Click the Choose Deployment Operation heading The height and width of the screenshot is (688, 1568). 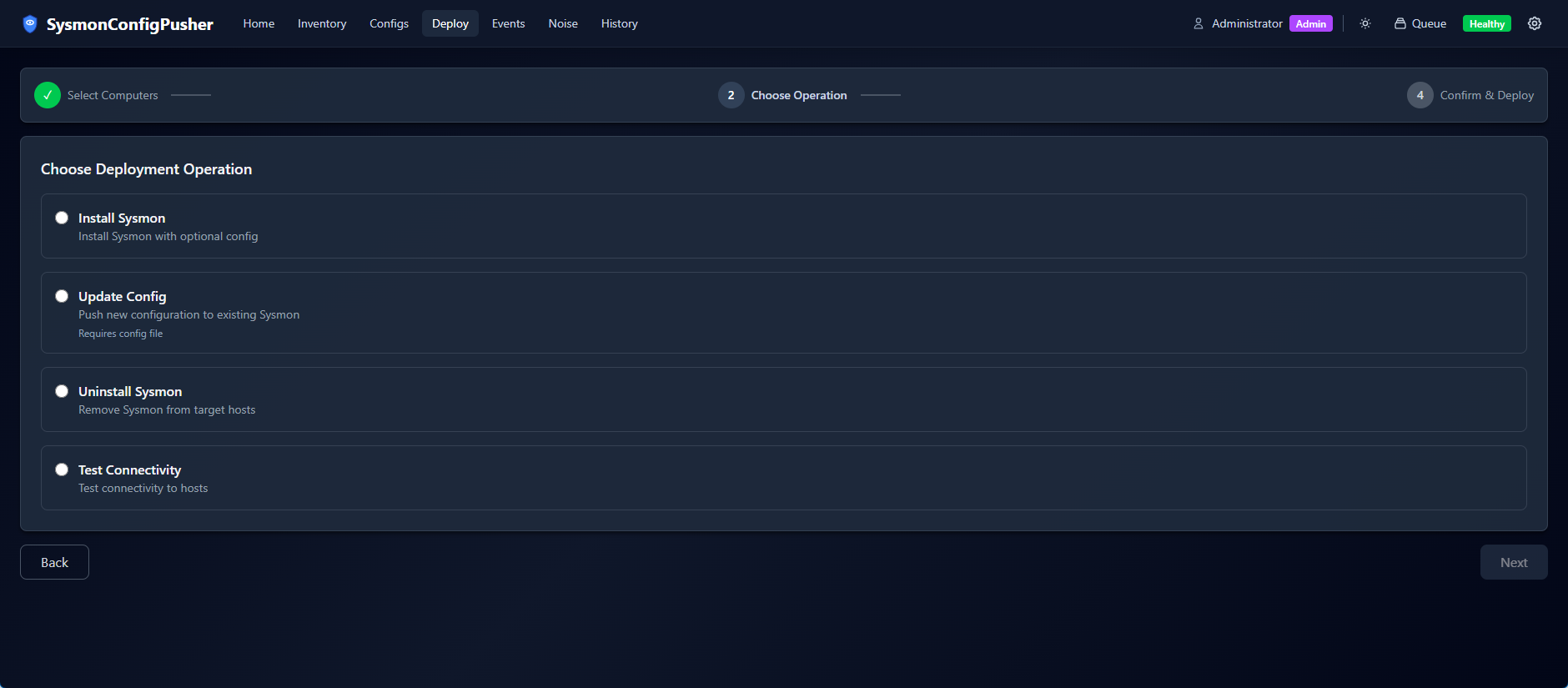147,169
